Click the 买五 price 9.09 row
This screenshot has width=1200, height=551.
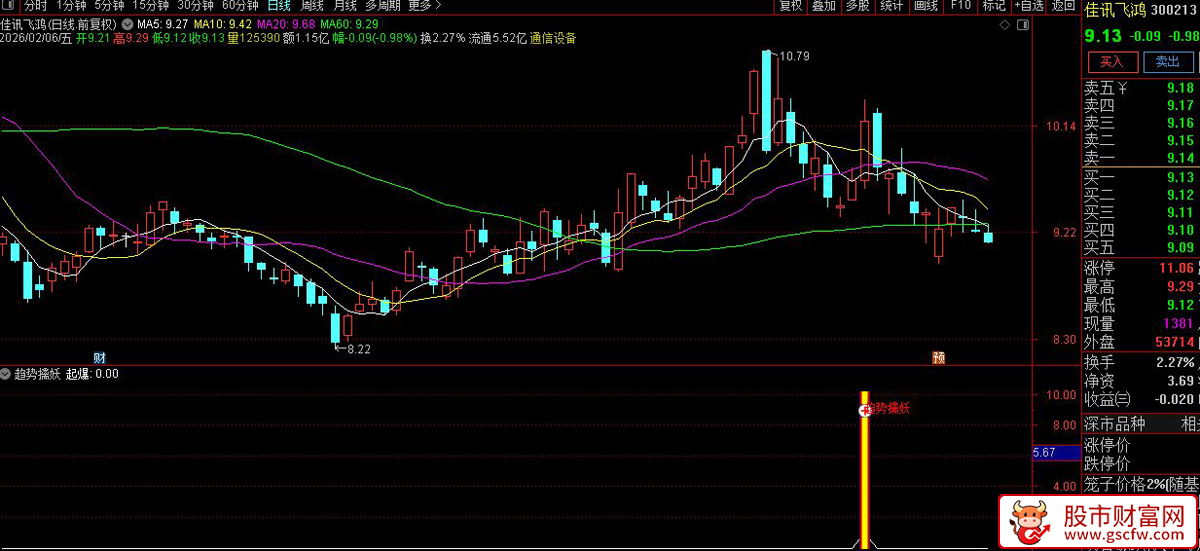coord(1141,247)
